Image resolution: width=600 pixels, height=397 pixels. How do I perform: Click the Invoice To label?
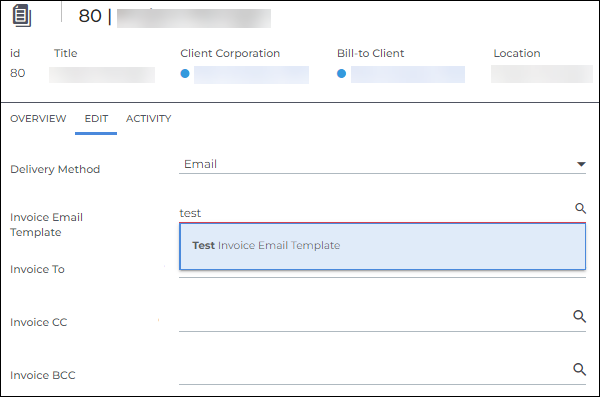(x=37, y=270)
